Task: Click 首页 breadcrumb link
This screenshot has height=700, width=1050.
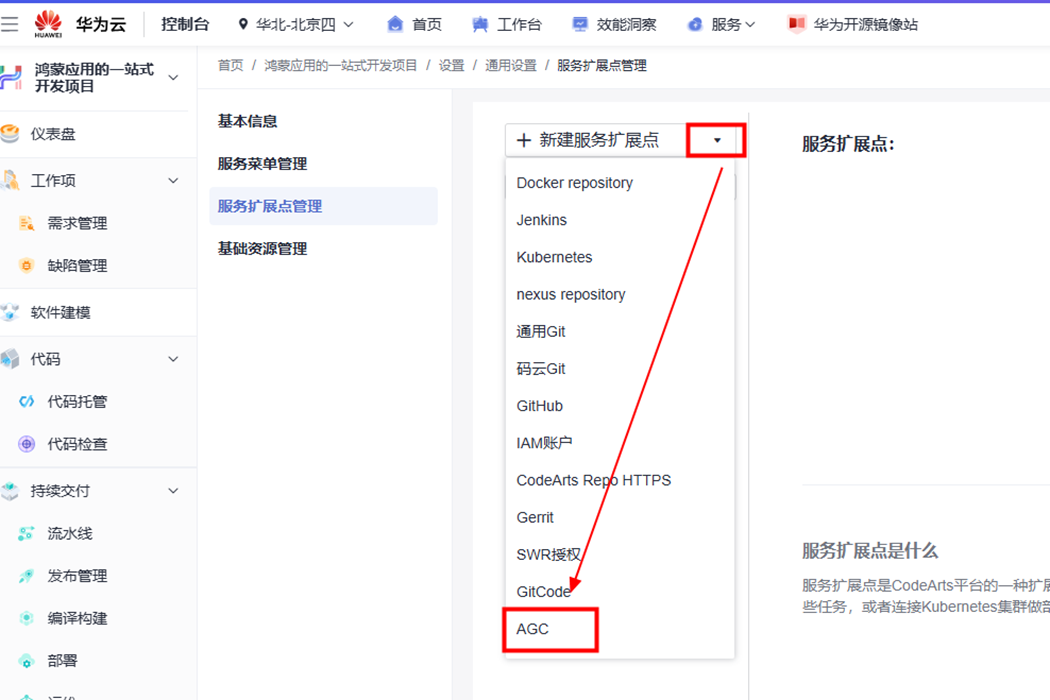Action: (230, 66)
